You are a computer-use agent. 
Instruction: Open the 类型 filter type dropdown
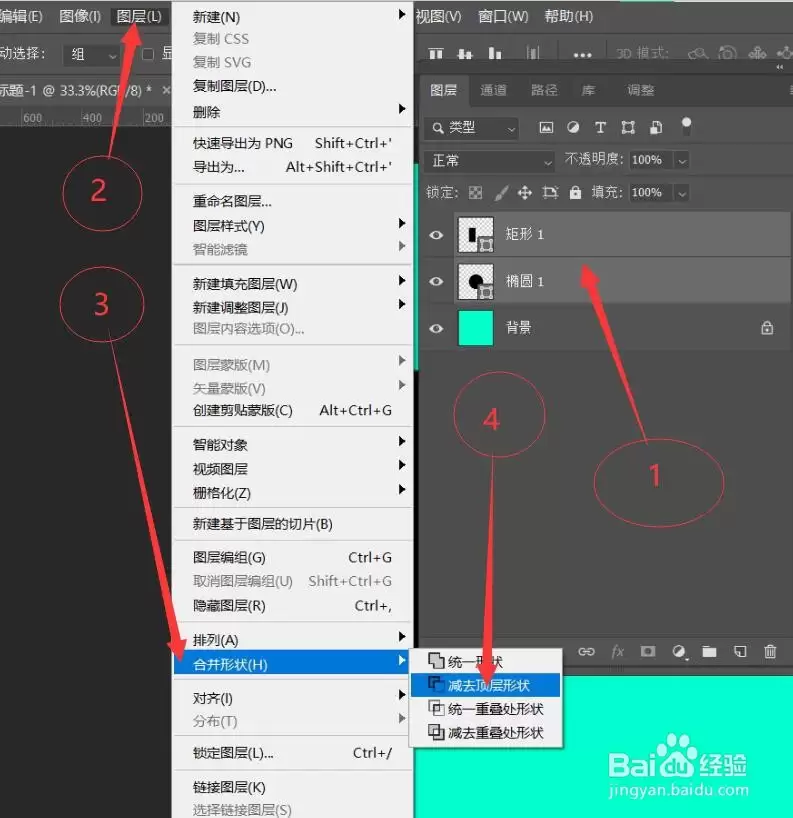(471, 128)
